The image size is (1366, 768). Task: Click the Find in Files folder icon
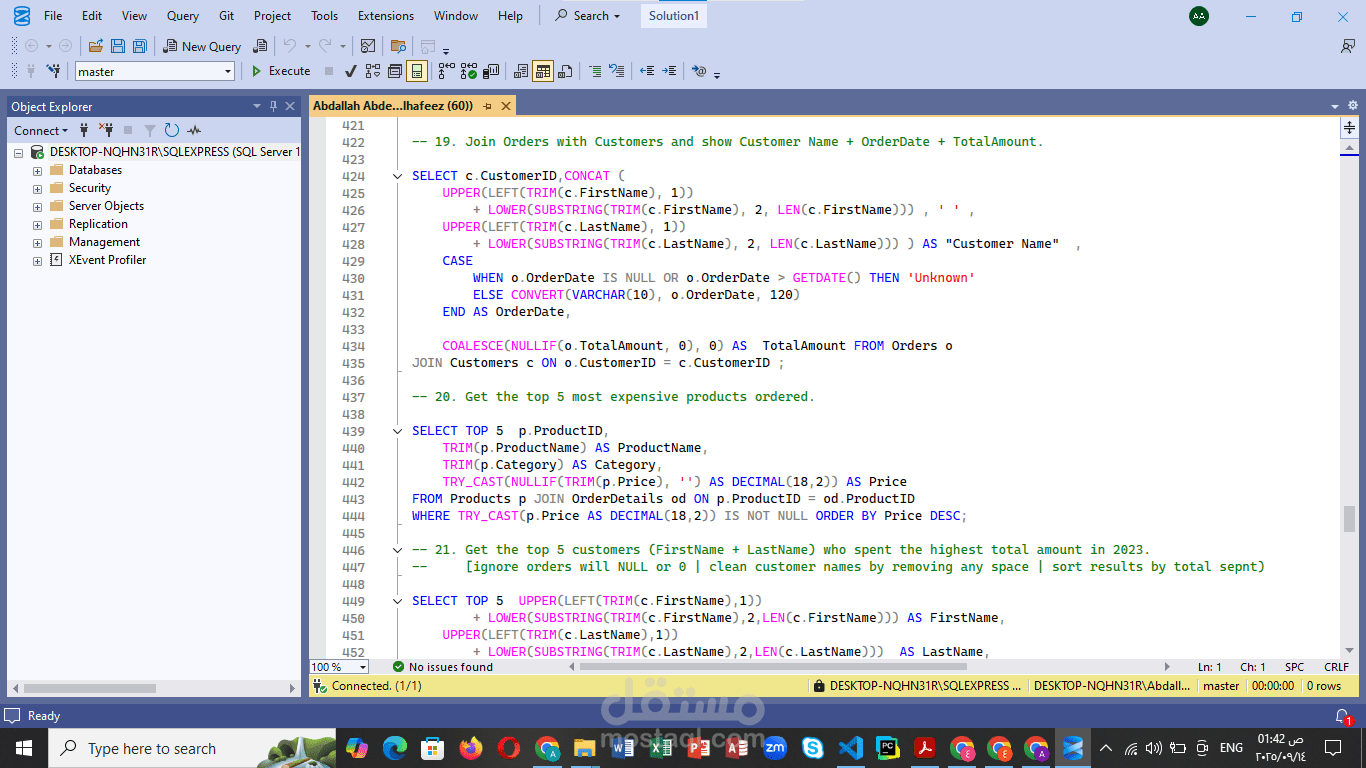[398, 46]
